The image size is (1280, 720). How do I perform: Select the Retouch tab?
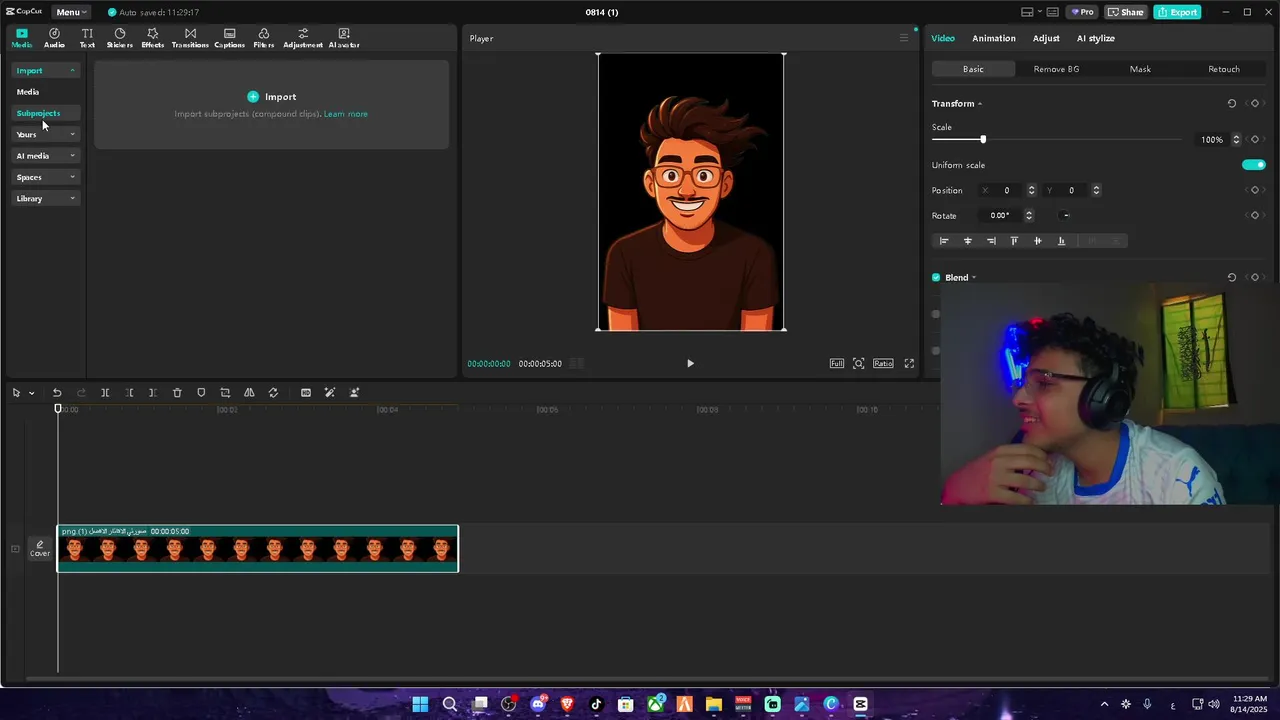click(x=1224, y=69)
